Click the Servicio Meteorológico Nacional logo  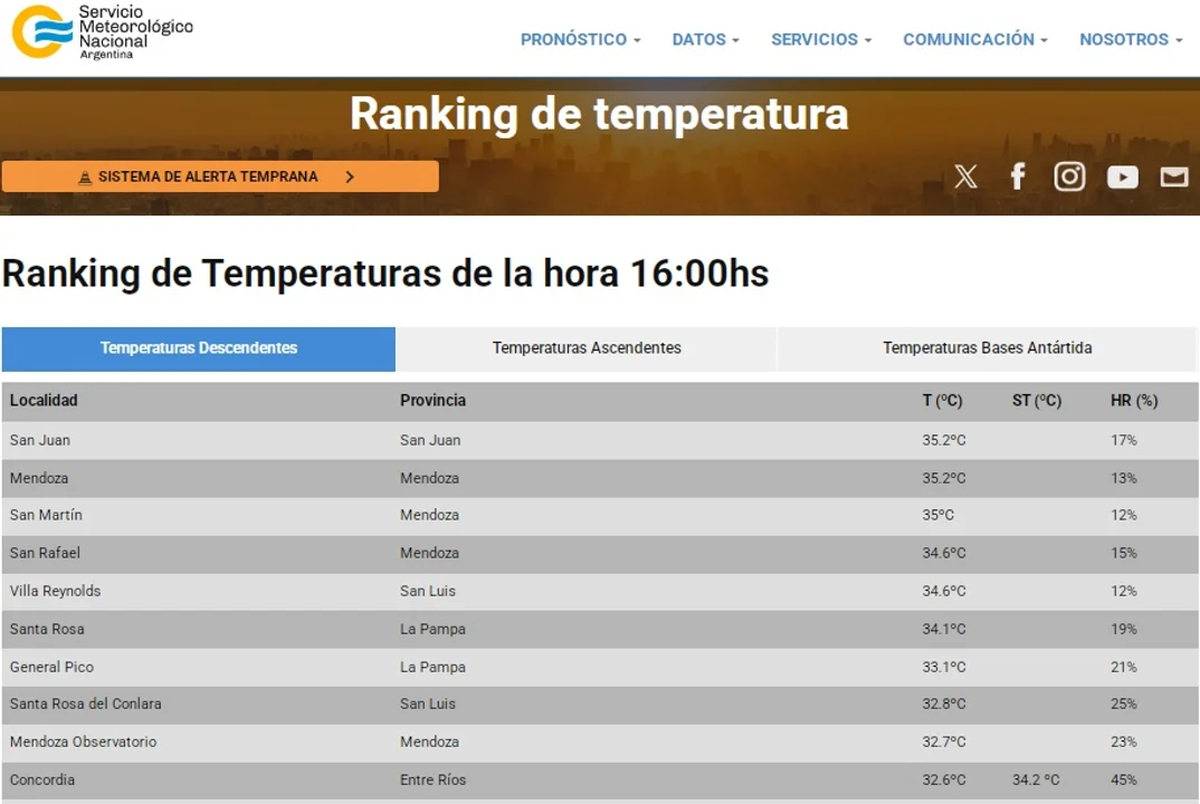[x=102, y=32]
